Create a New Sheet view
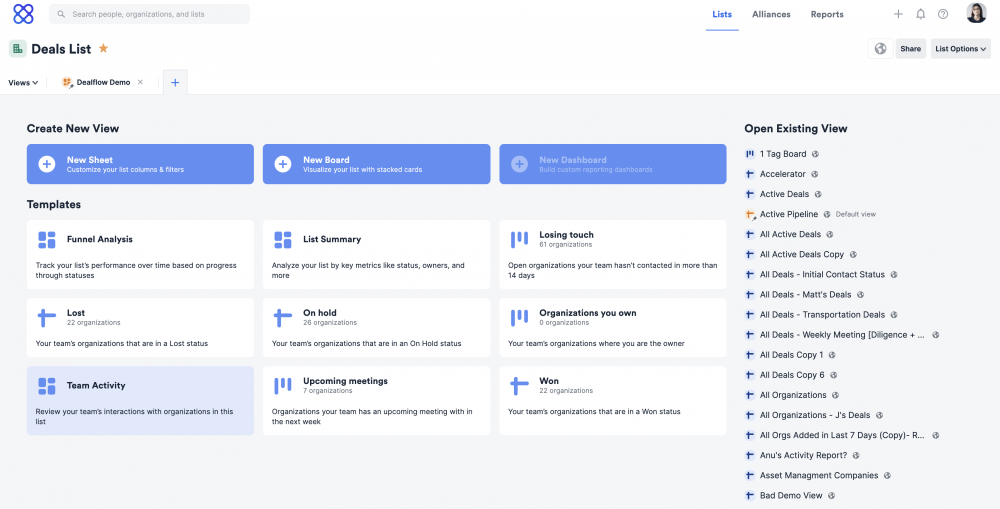Viewport: 1000px width, 509px height. tap(140, 164)
